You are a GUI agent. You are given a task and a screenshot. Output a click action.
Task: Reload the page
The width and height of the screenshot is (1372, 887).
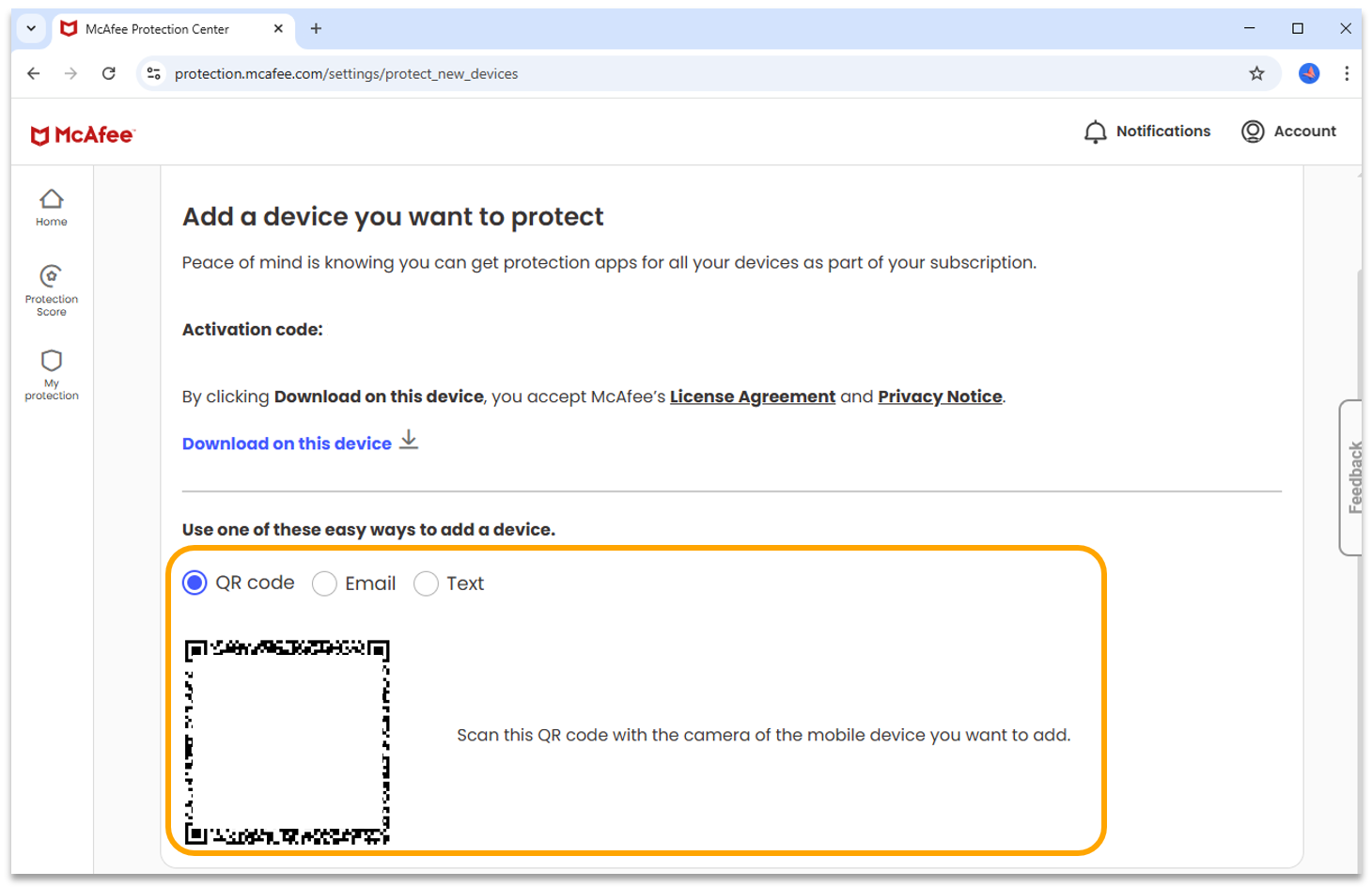point(109,73)
